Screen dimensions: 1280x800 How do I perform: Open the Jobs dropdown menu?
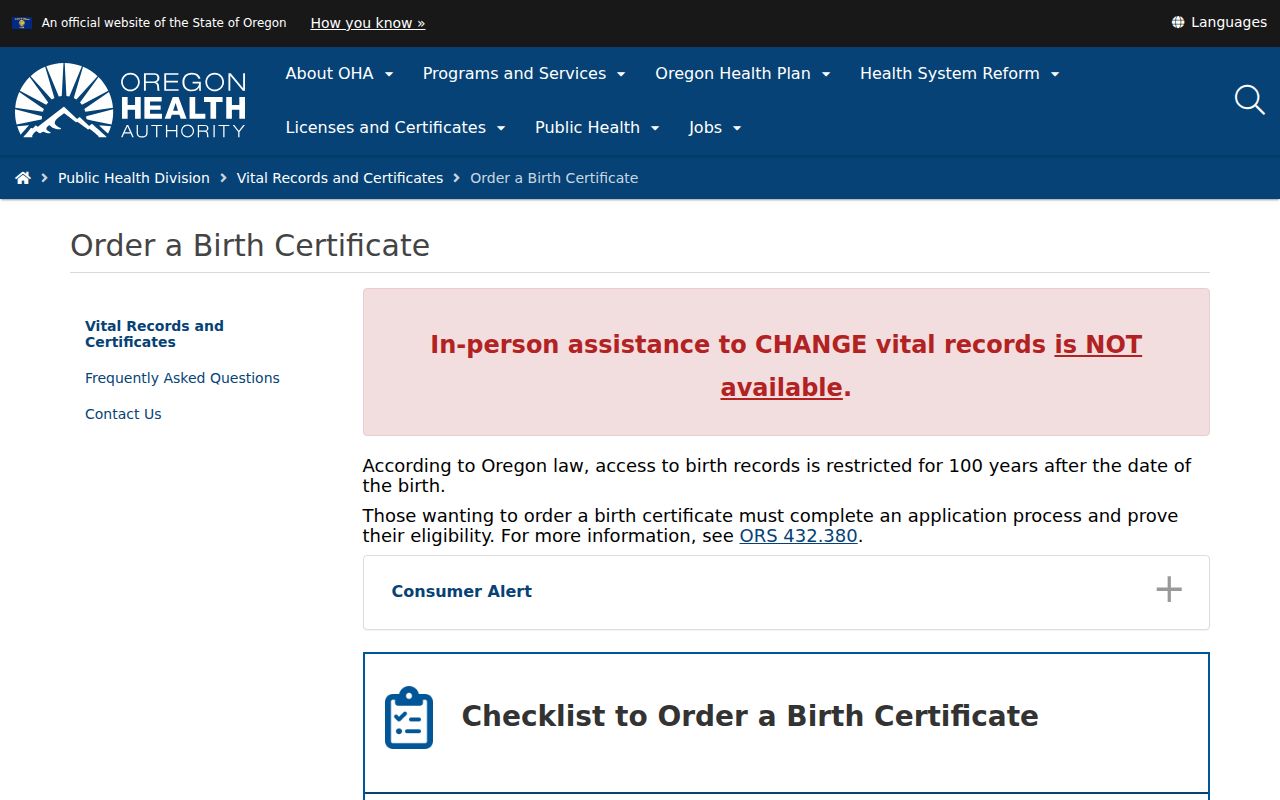(715, 127)
